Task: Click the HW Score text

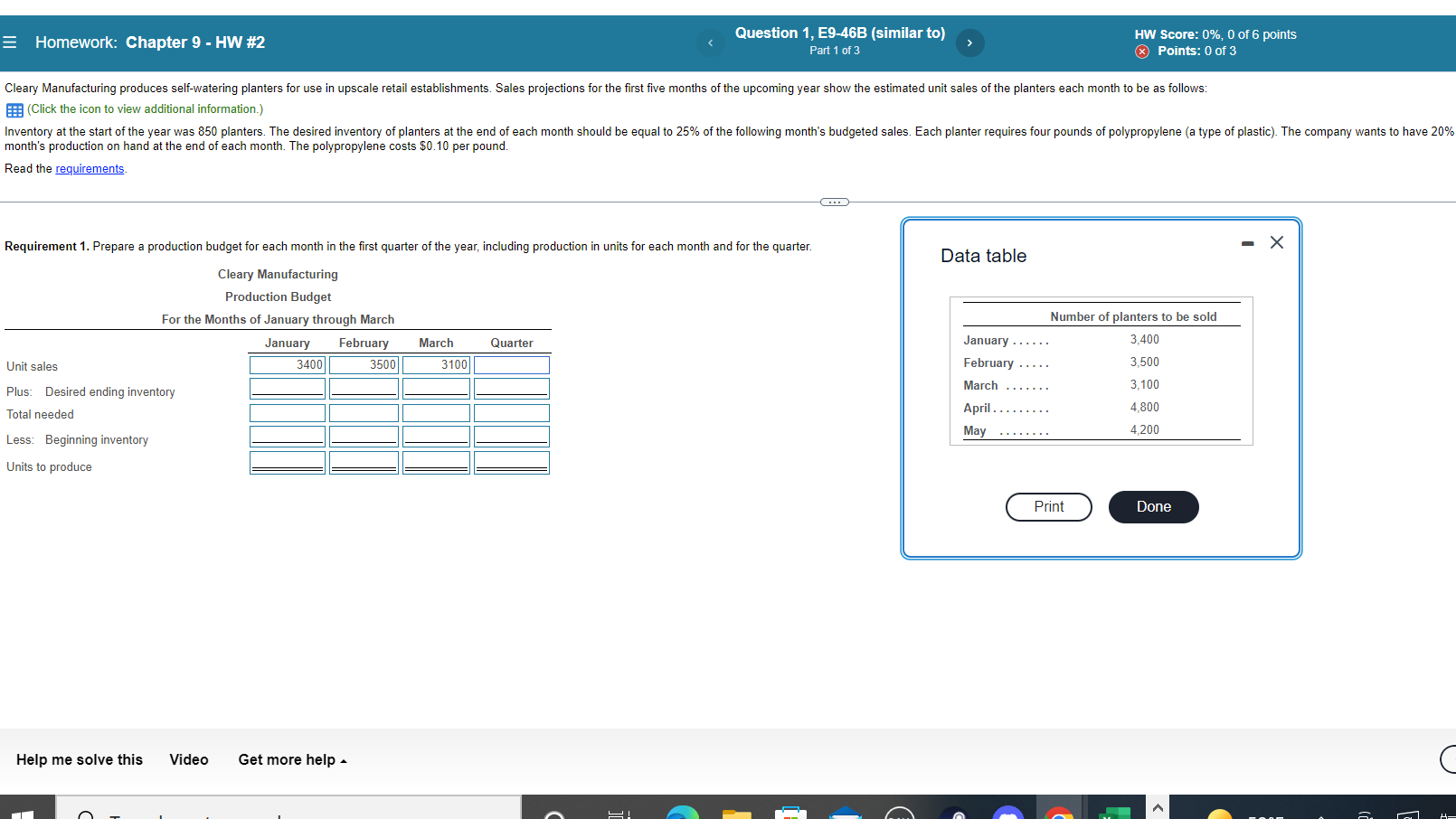Action: [1215, 34]
